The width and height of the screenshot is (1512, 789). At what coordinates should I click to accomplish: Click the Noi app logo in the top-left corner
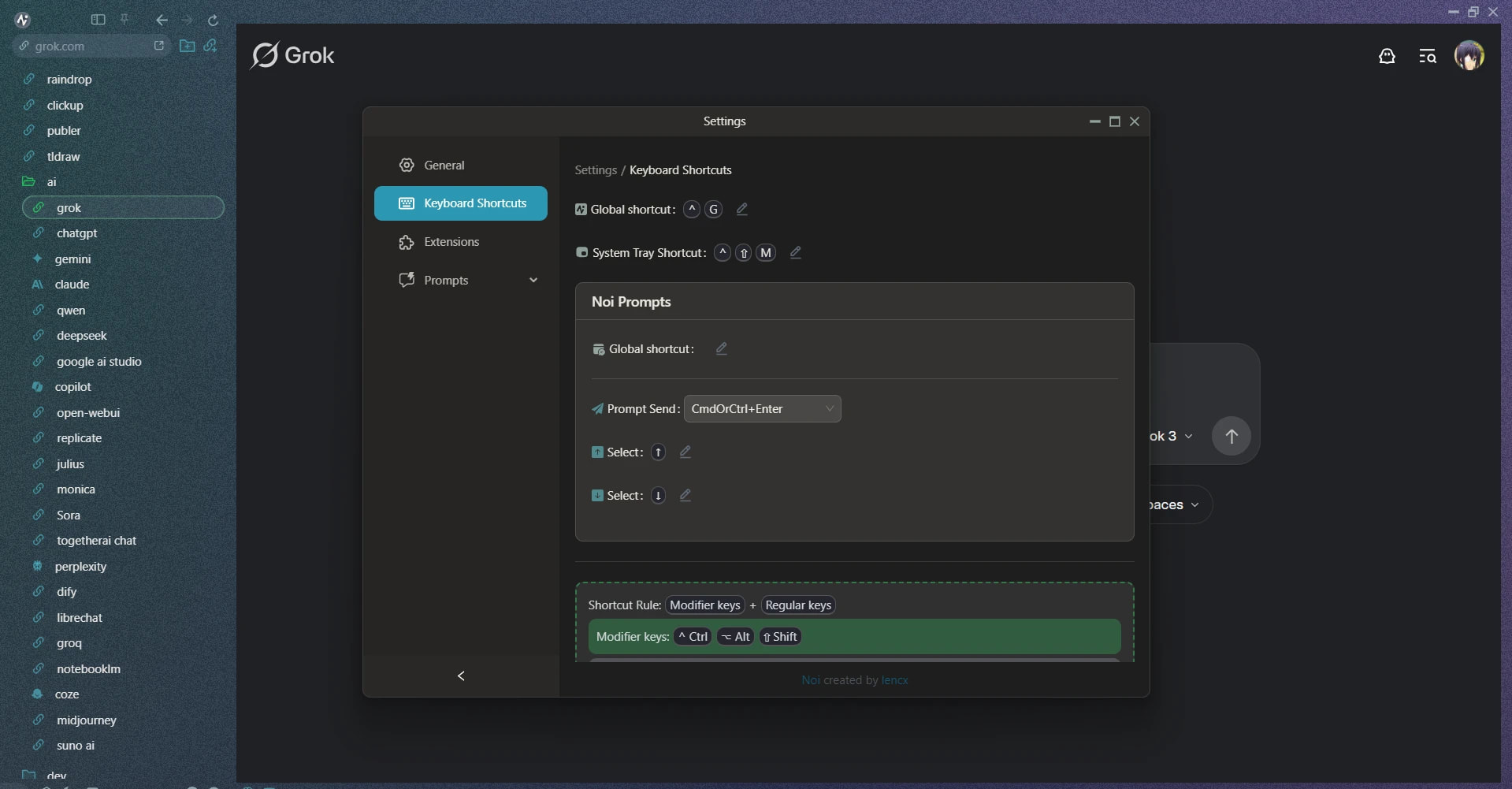(23, 20)
